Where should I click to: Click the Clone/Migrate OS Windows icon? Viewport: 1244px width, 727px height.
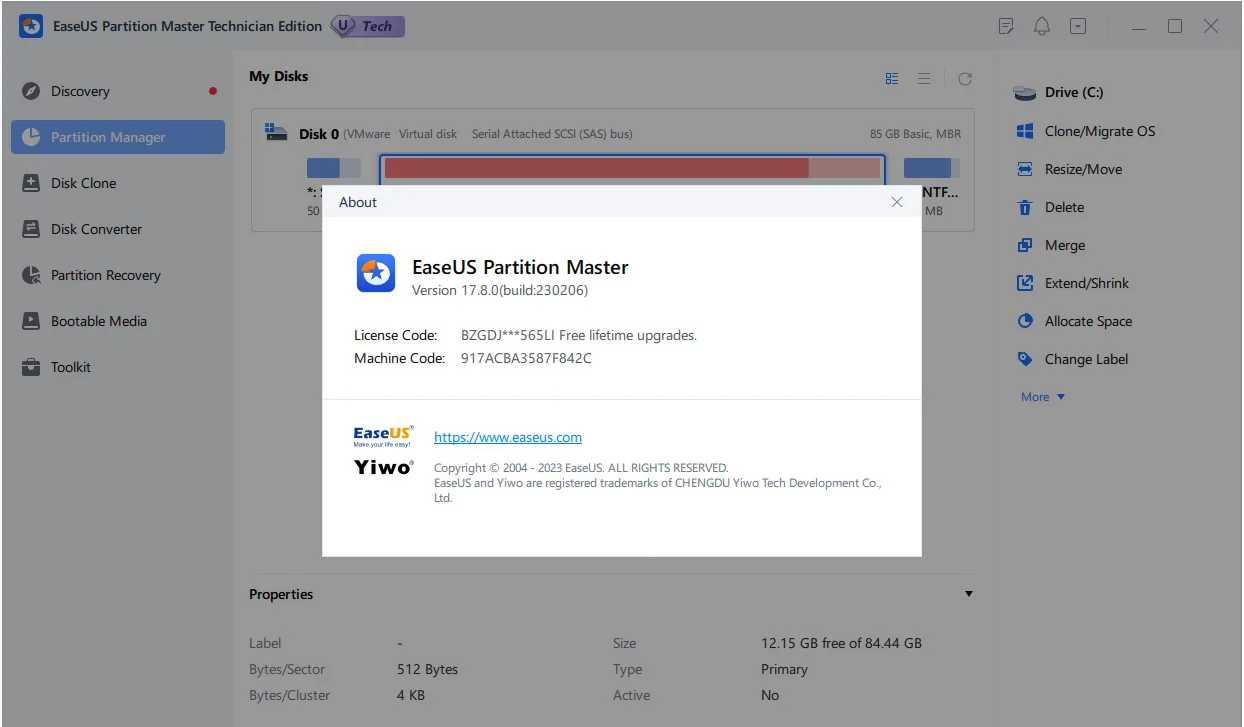click(1024, 131)
